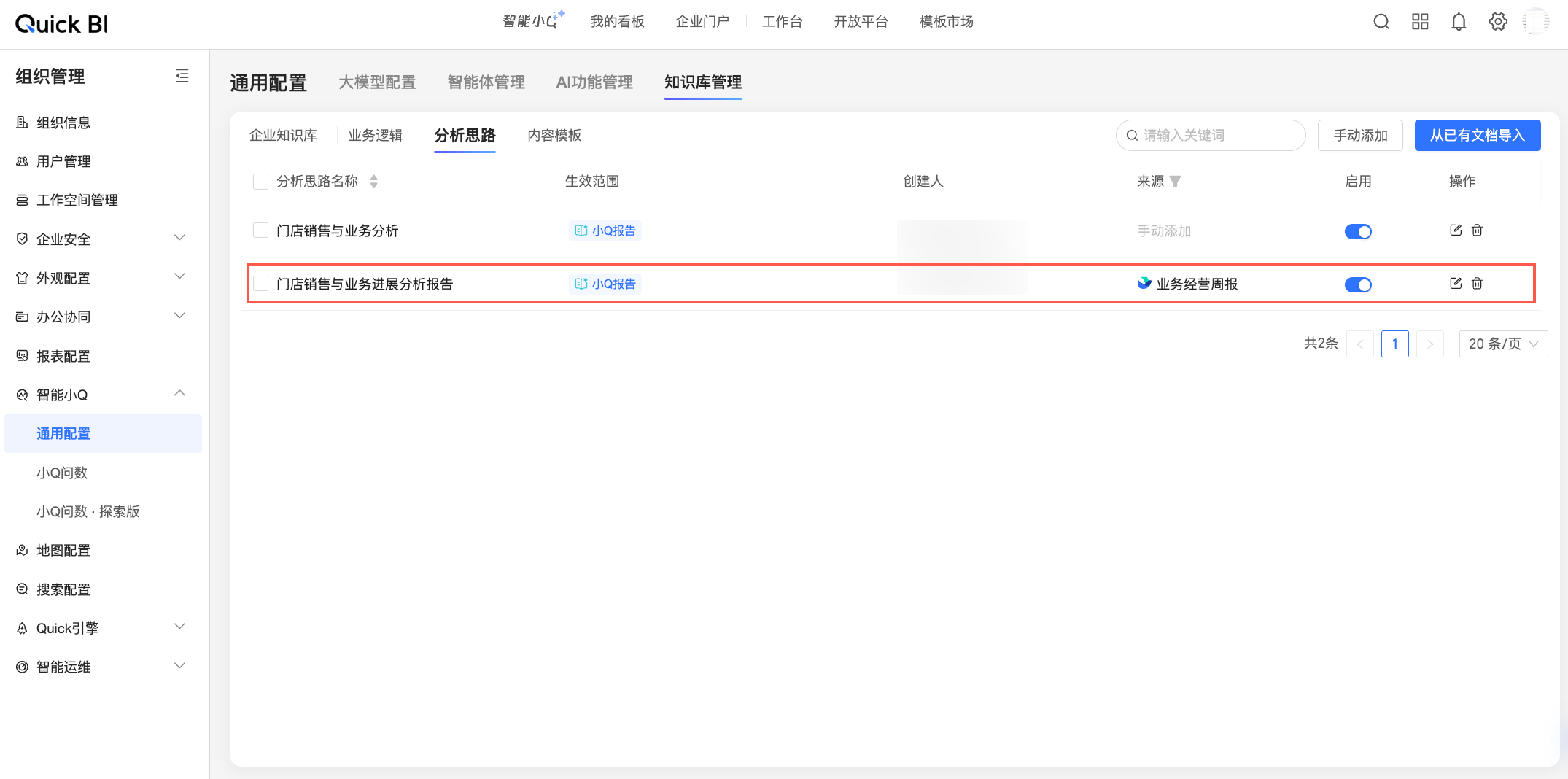Select 通用配置 in the sidebar
The width and height of the screenshot is (1568, 779).
pyautogui.click(x=103, y=434)
